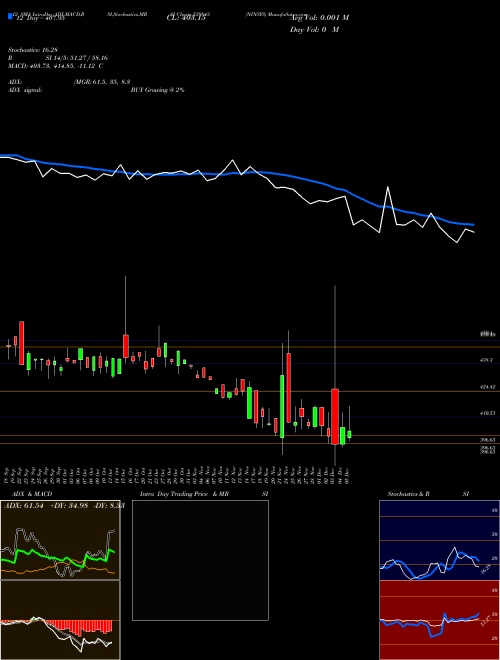Click the 'Stochastics & R' panel title
This screenshot has height=660, width=500.
tap(408, 494)
